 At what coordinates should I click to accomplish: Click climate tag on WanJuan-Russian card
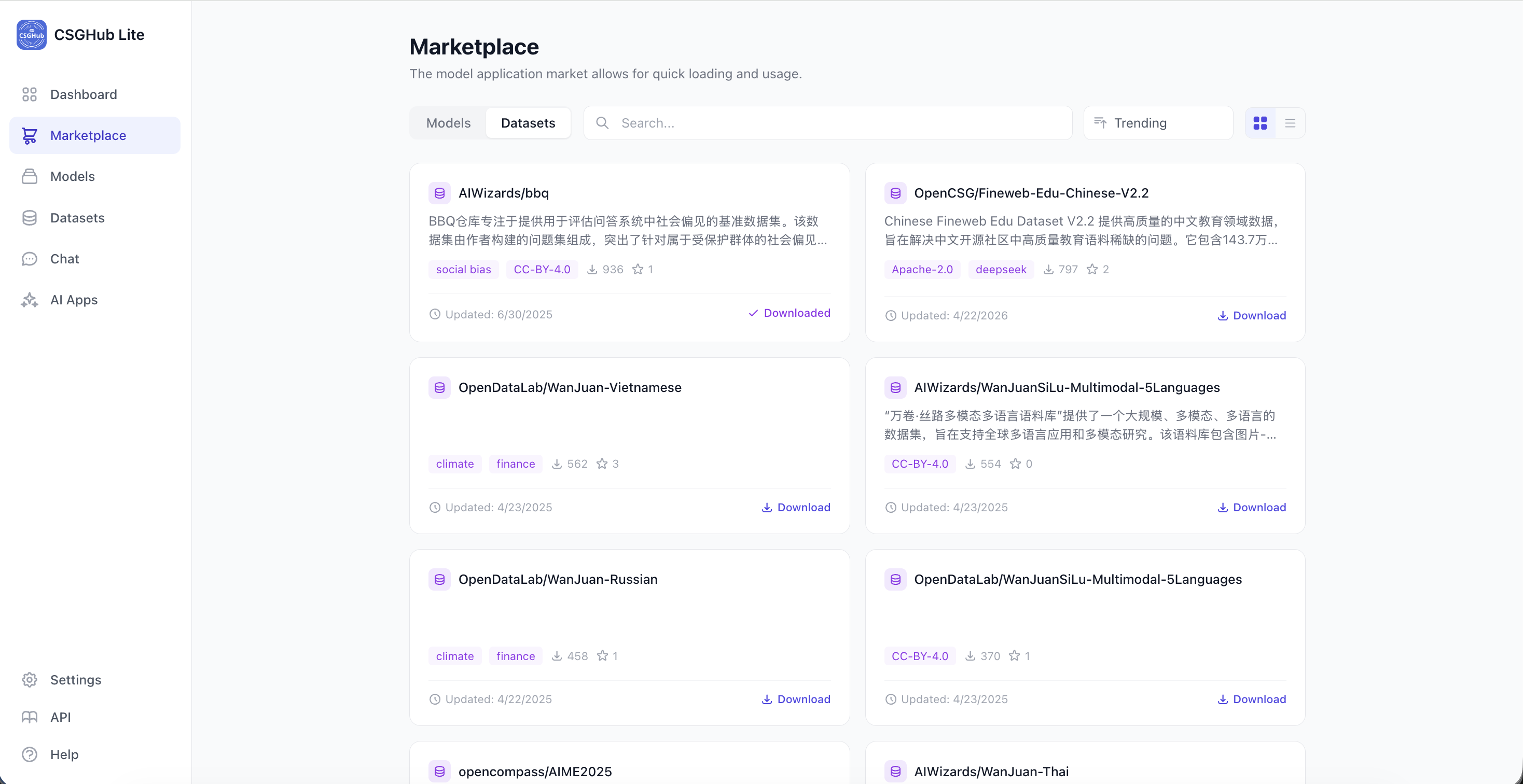(454, 656)
